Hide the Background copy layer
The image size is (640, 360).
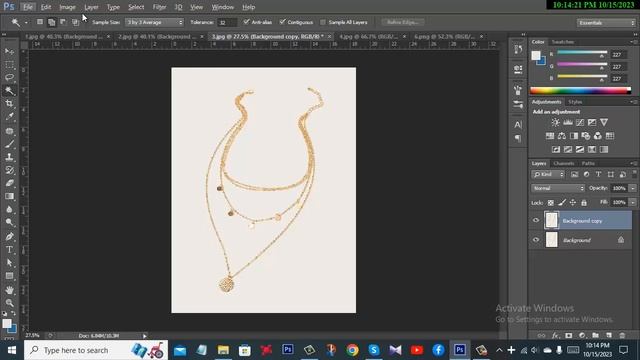pyautogui.click(x=536, y=220)
